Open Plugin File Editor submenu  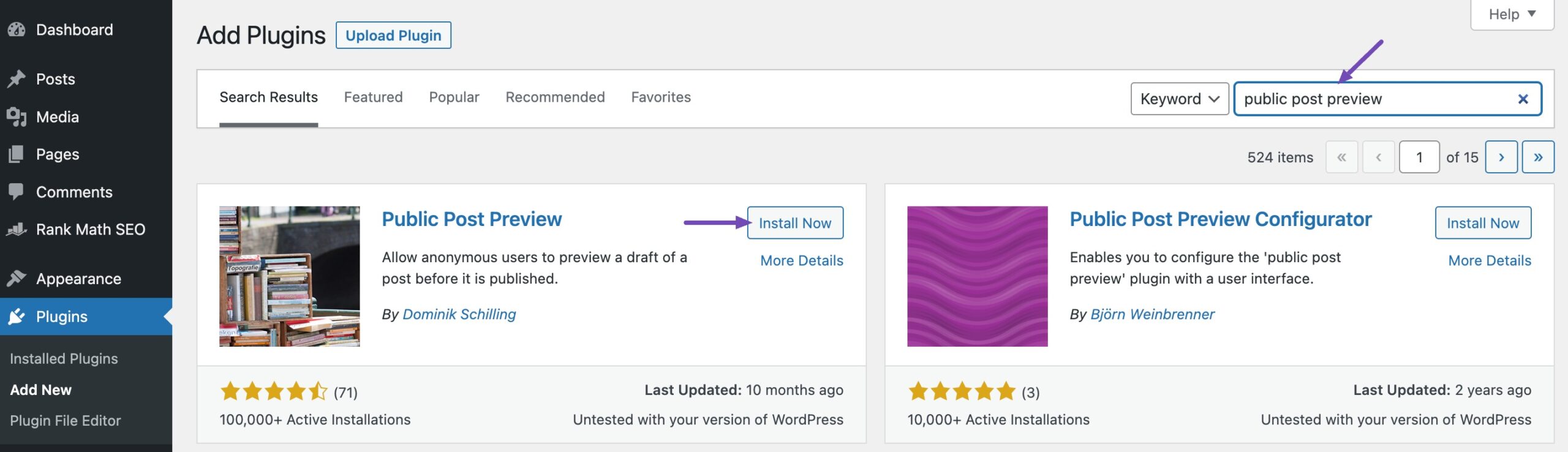click(65, 421)
